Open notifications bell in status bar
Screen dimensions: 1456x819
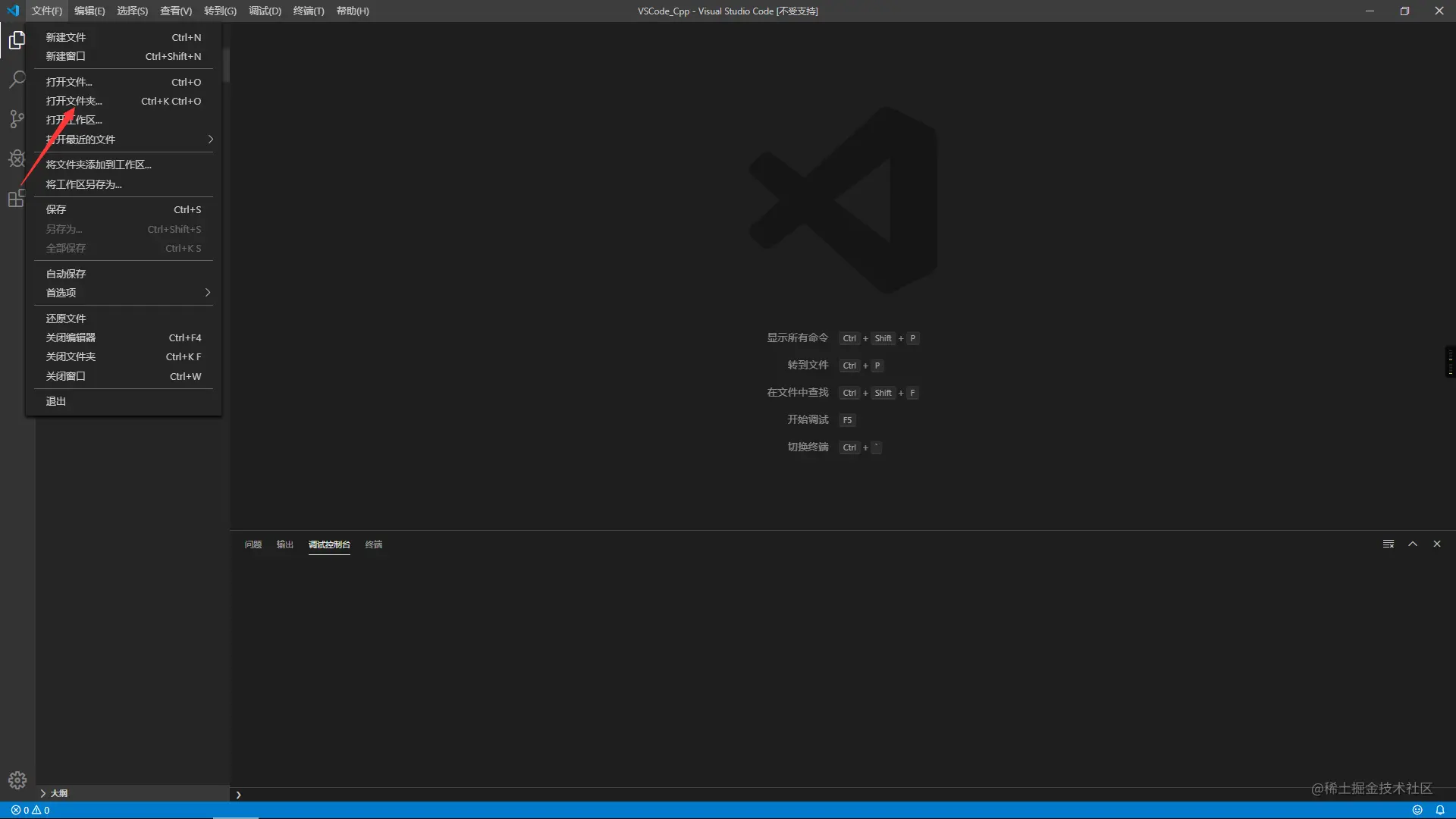point(1440,810)
